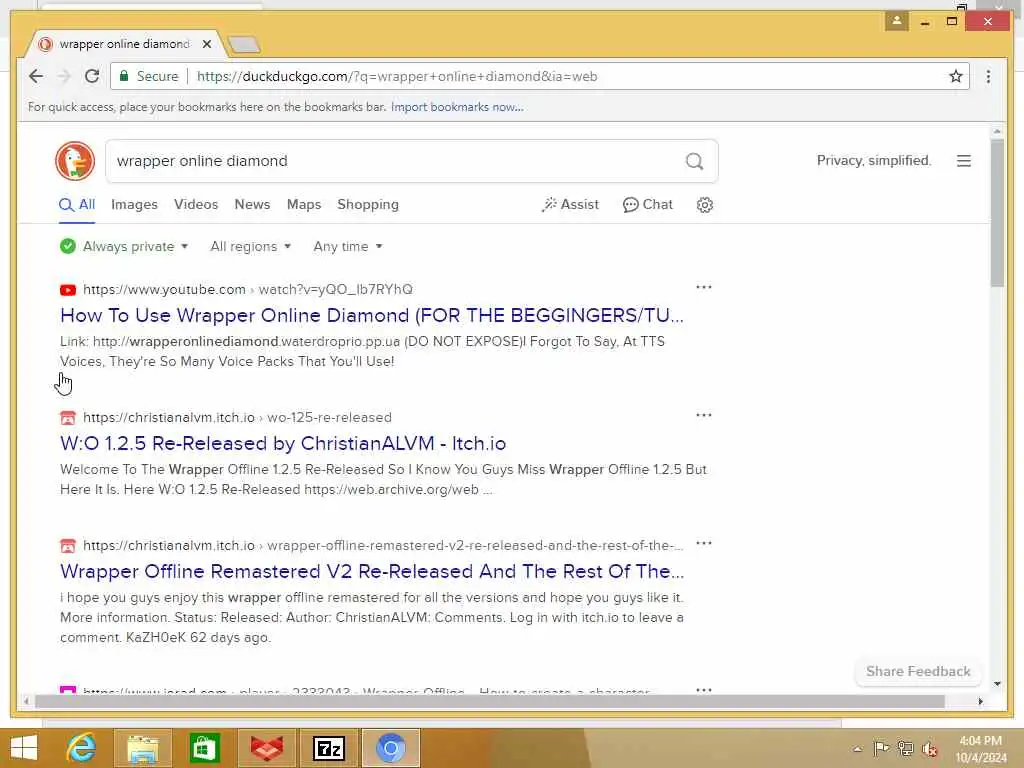Open Wrapper Offline Remastered V2 Re-Released link
The height and width of the screenshot is (768, 1024).
(x=372, y=571)
